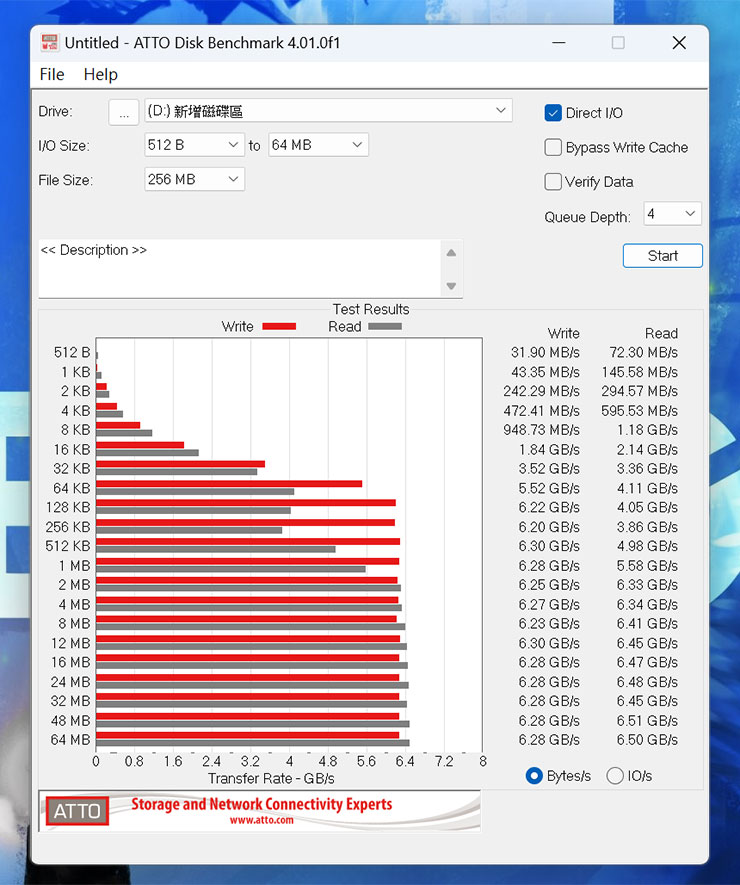Viewport: 740px width, 885px height.
Task: Click the 12 MB row label
Action: [71, 643]
